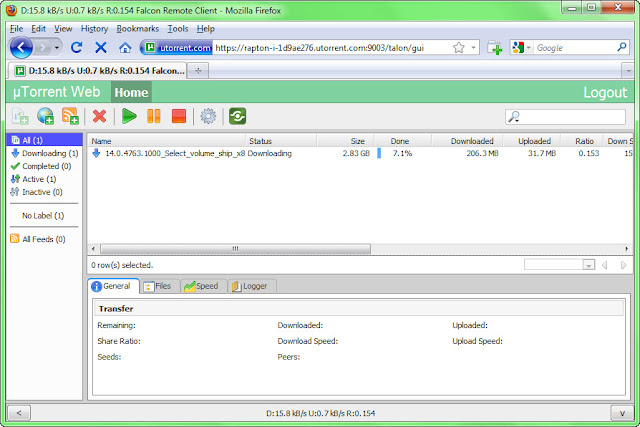
Task: Open the list-all-tabs dropdown arrow
Action: pos(628,71)
